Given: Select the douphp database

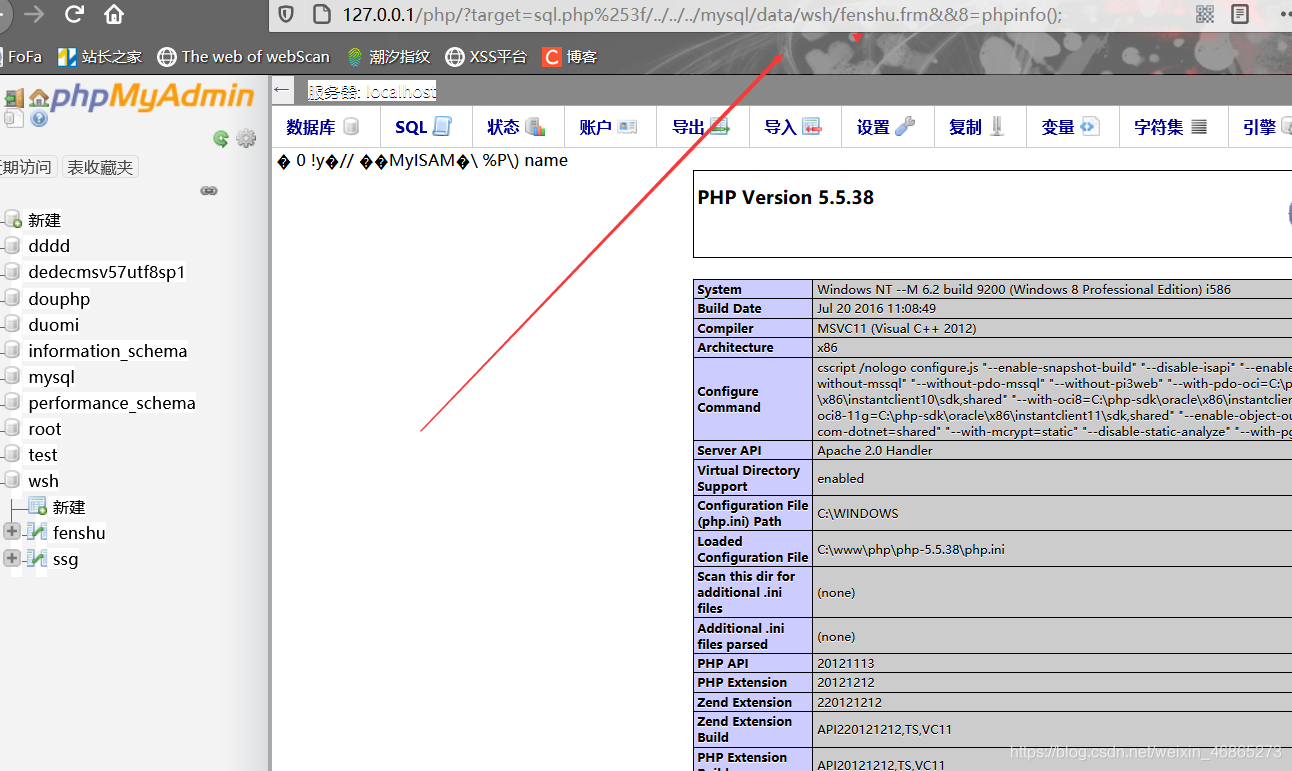Looking at the screenshot, I should (x=59, y=299).
